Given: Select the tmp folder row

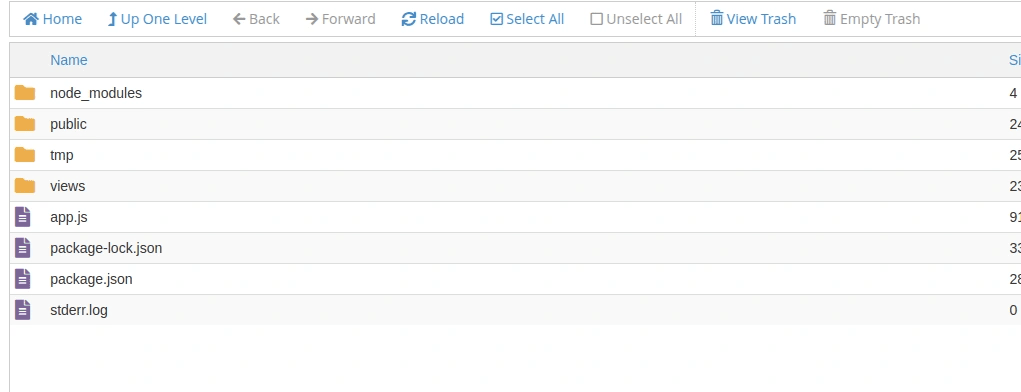Looking at the screenshot, I should click(515, 155).
